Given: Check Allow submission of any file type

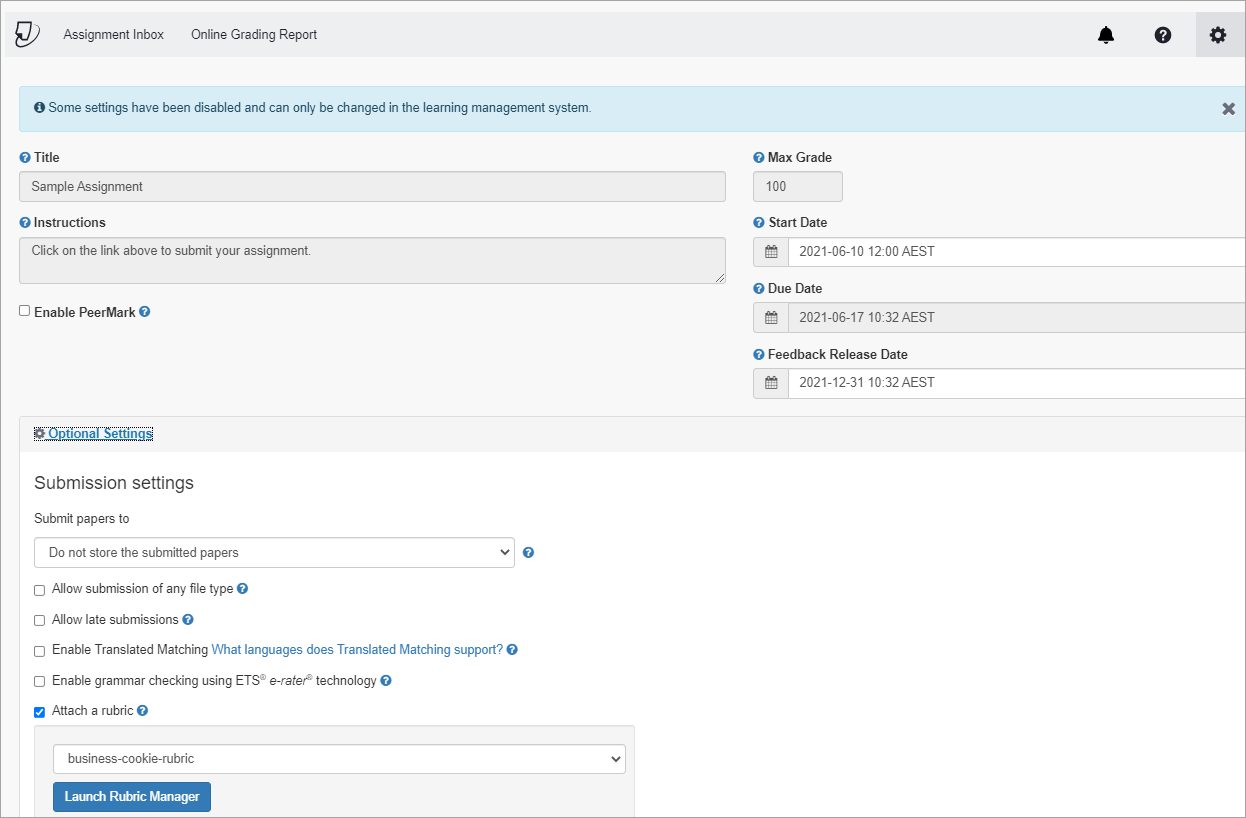Looking at the screenshot, I should [40, 590].
